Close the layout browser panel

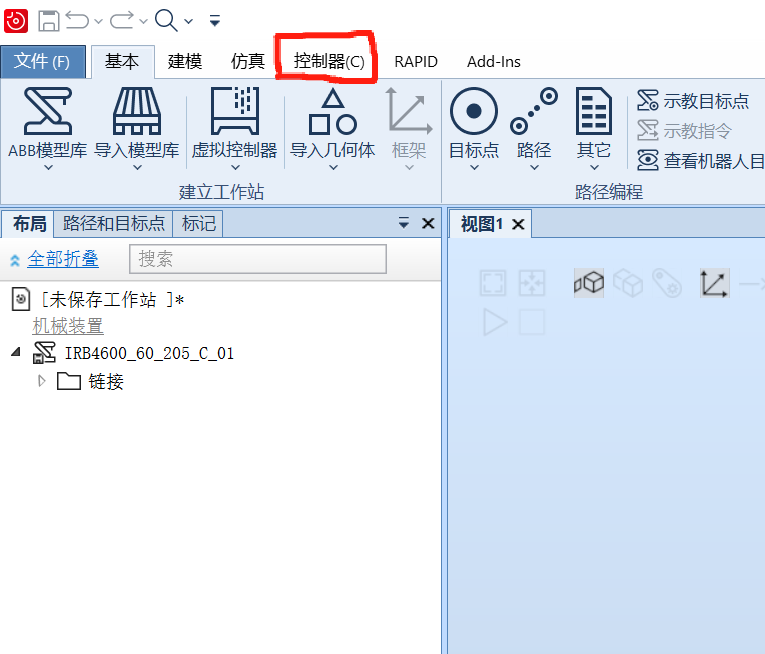(428, 223)
